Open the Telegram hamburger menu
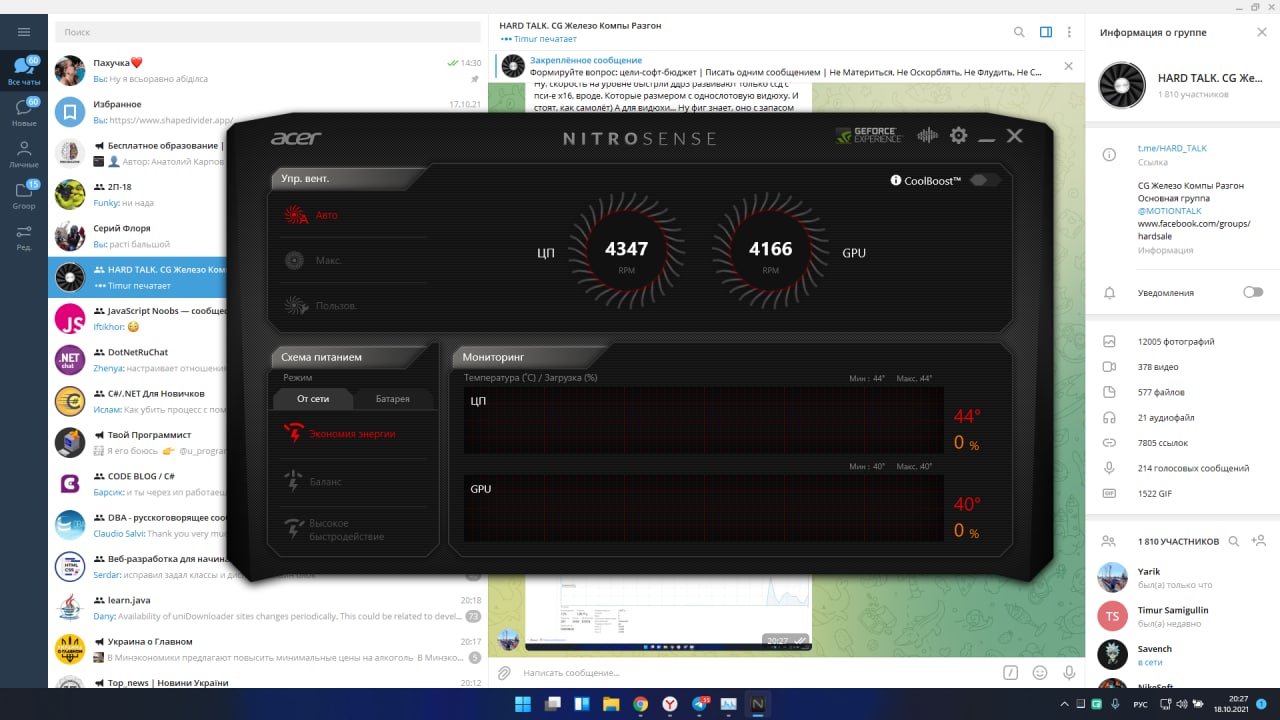The height and width of the screenshot is (720, 1280). coord(24,32)
